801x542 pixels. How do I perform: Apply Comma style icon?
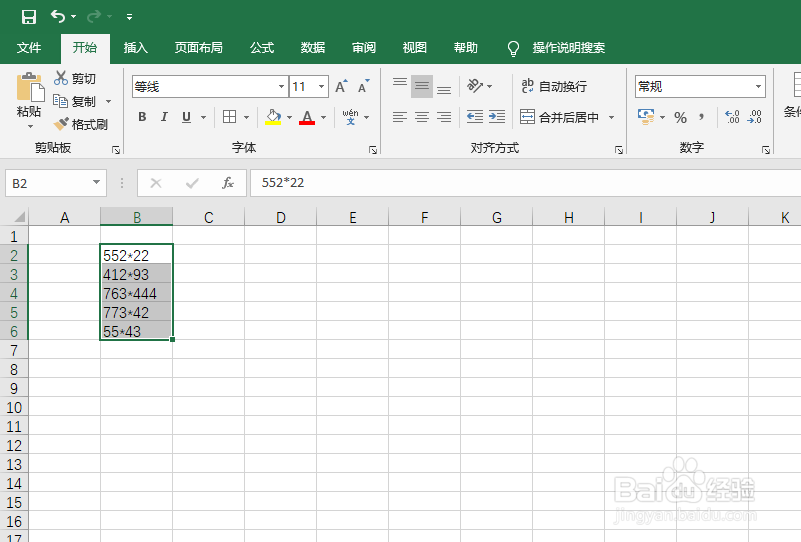702,117
